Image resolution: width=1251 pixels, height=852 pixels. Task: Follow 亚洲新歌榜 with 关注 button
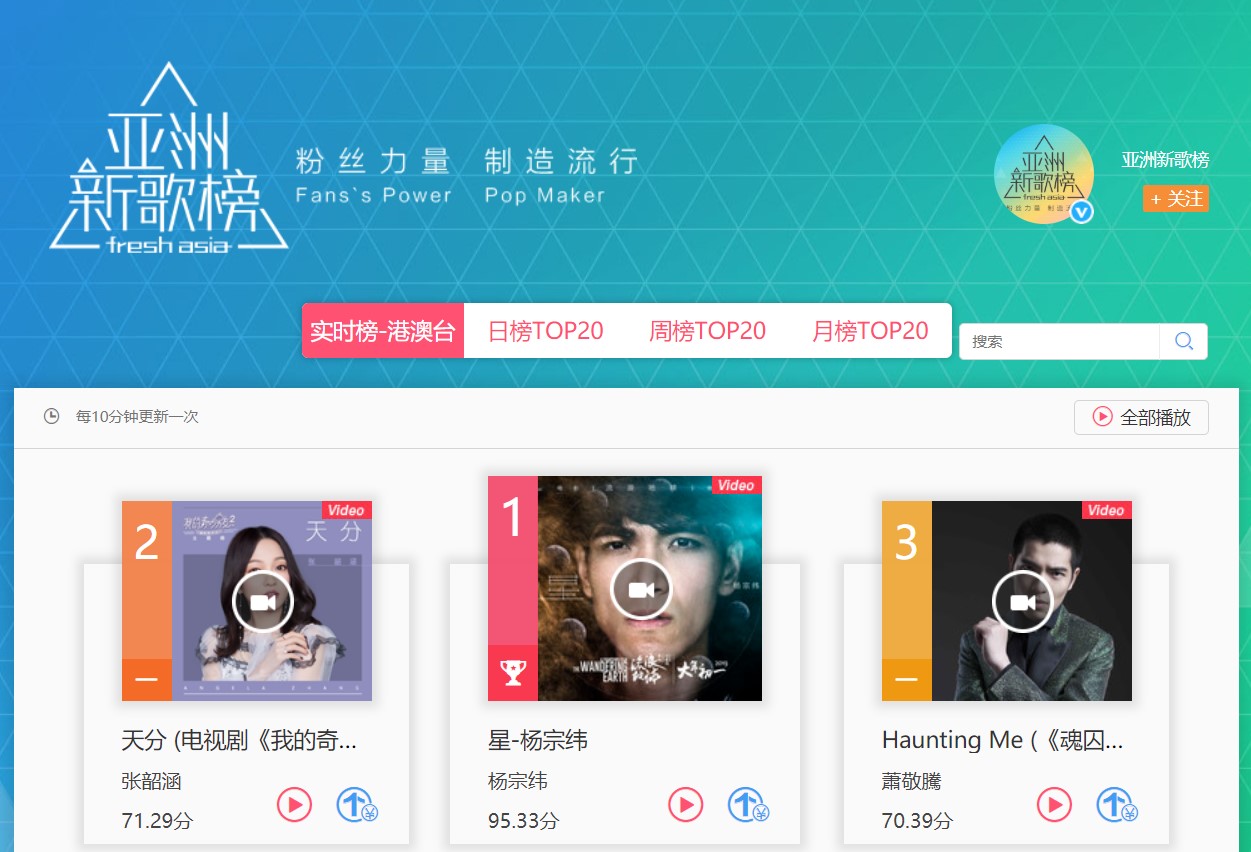pos(1176,199)
